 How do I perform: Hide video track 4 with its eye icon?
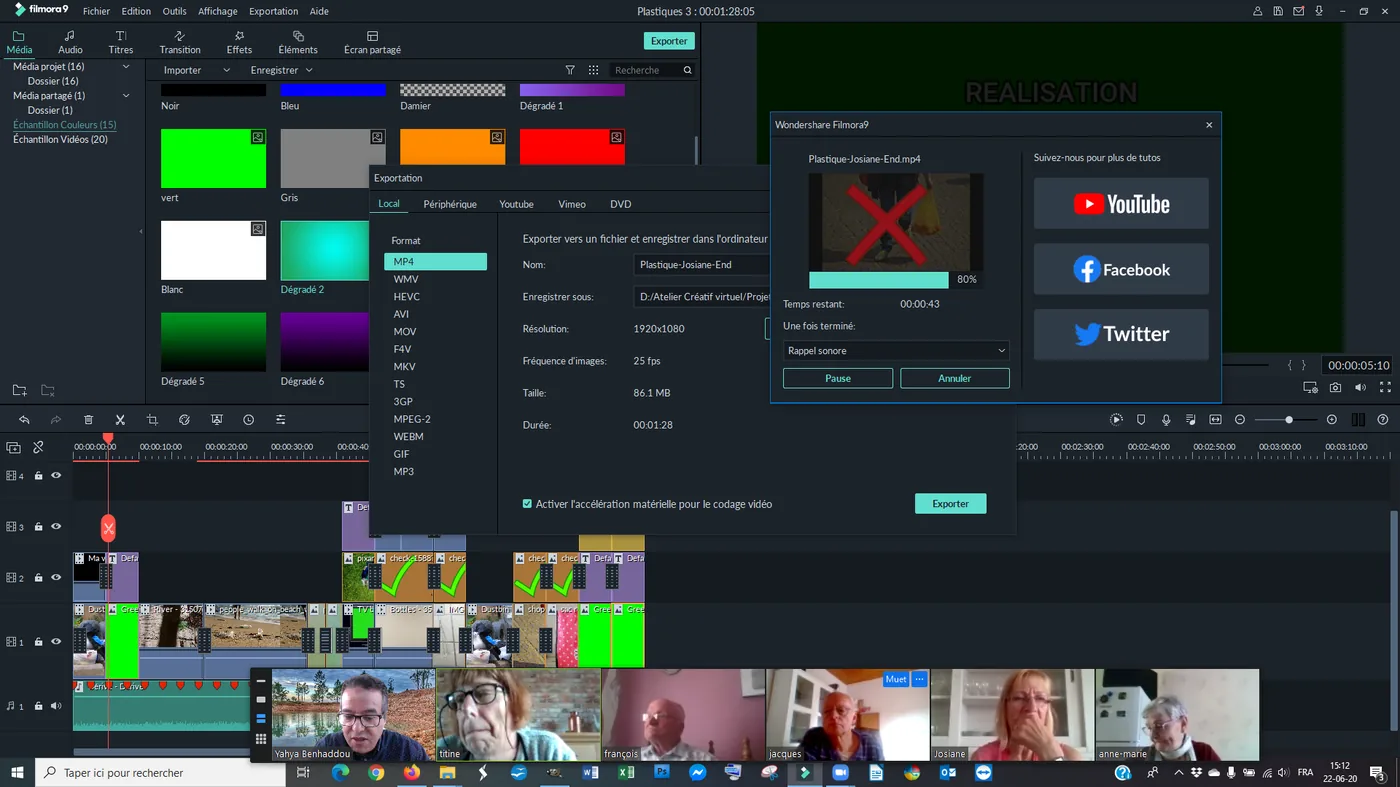click(56, 476)
